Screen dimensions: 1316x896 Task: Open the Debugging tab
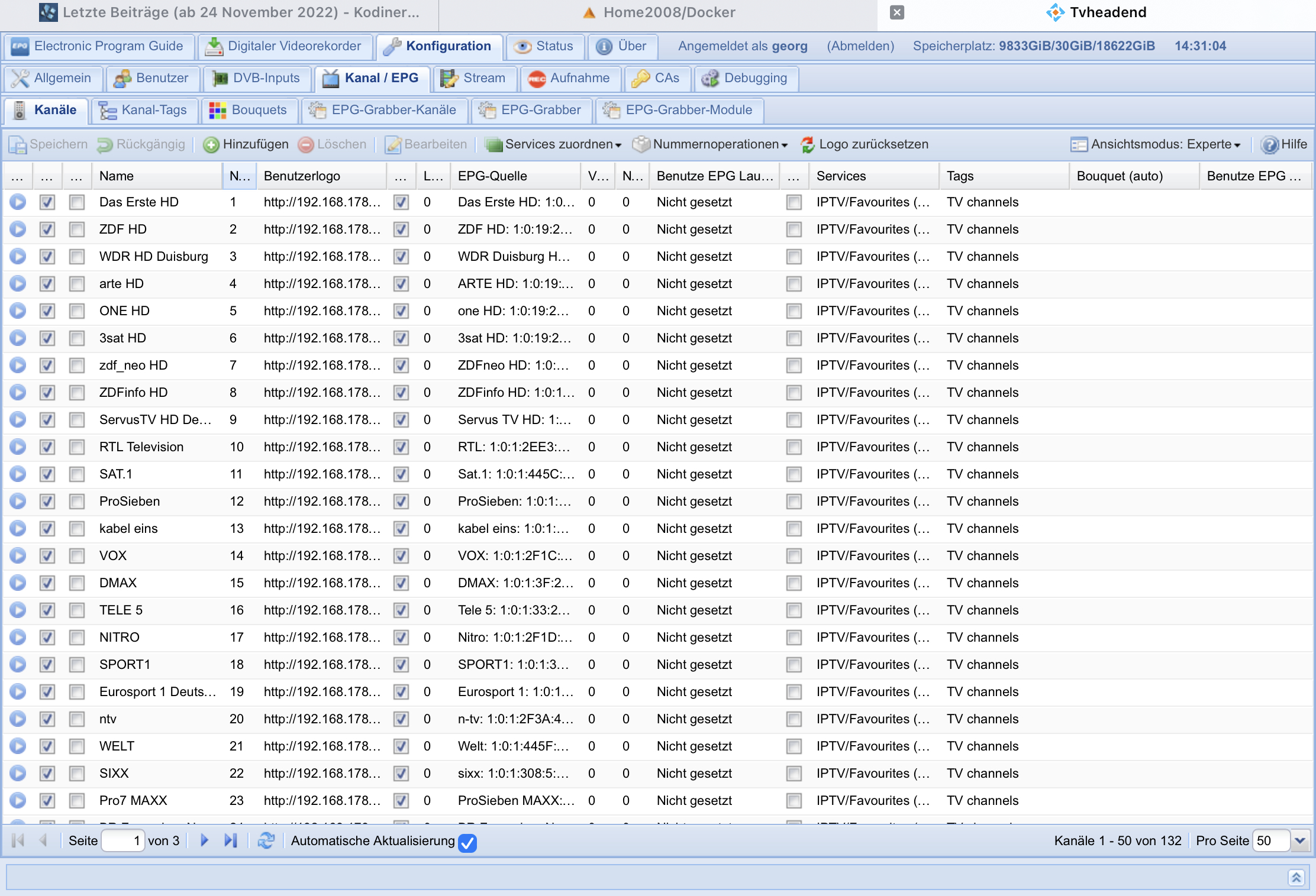746,78
